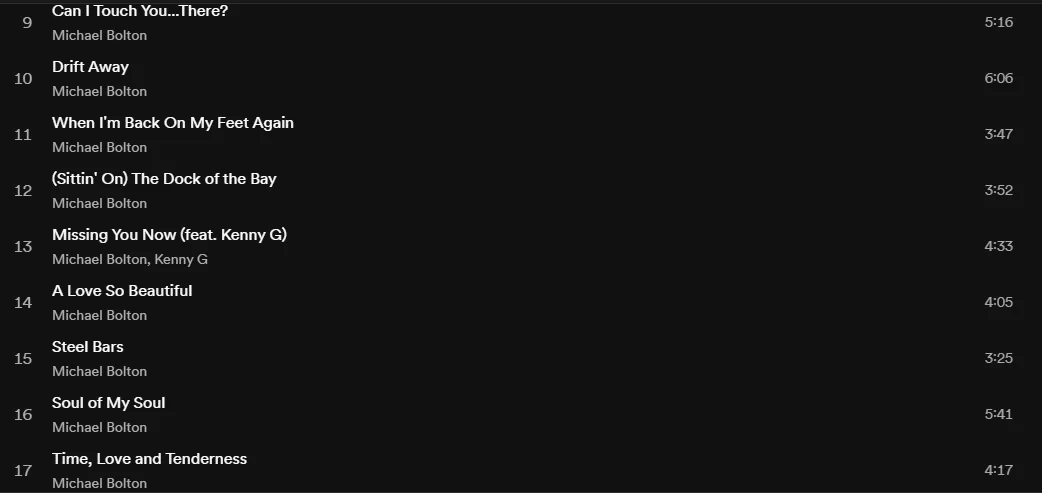Open Can I Touch You...There? track

140,11
